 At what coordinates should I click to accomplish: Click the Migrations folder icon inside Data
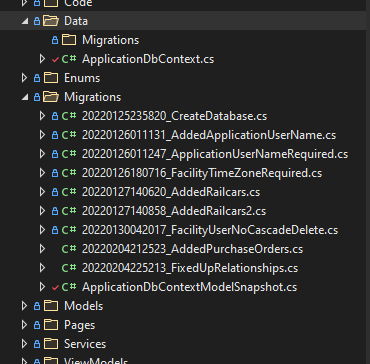click(69, 40)
